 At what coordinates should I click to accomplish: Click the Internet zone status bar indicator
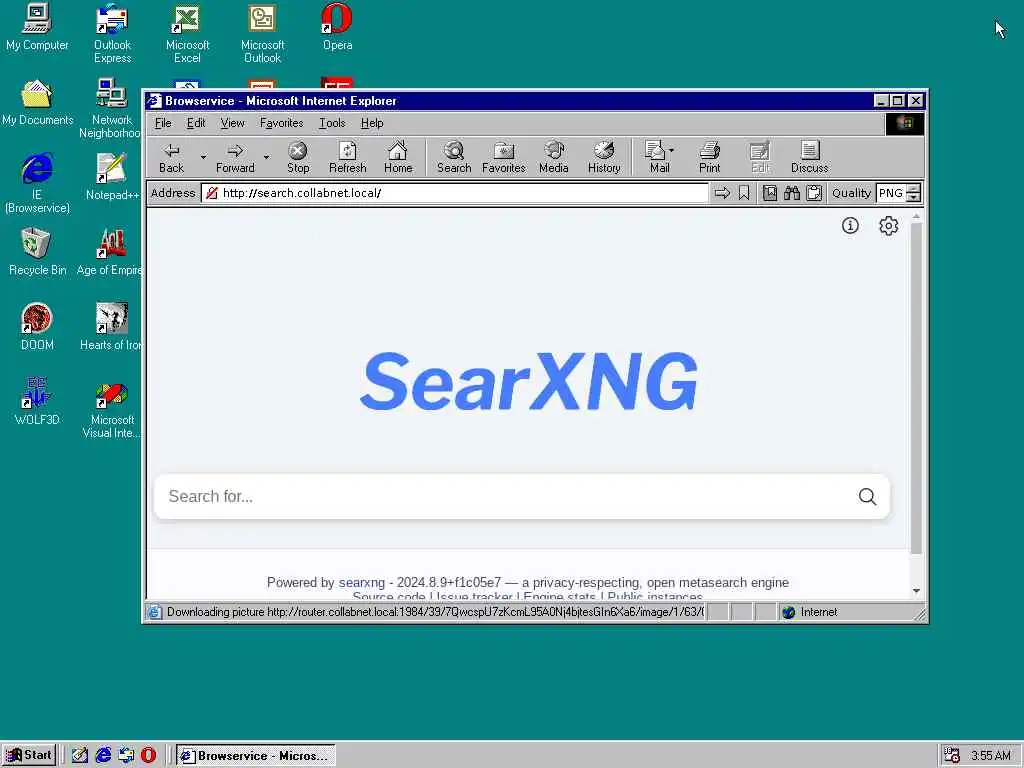[x=810, y=612]
